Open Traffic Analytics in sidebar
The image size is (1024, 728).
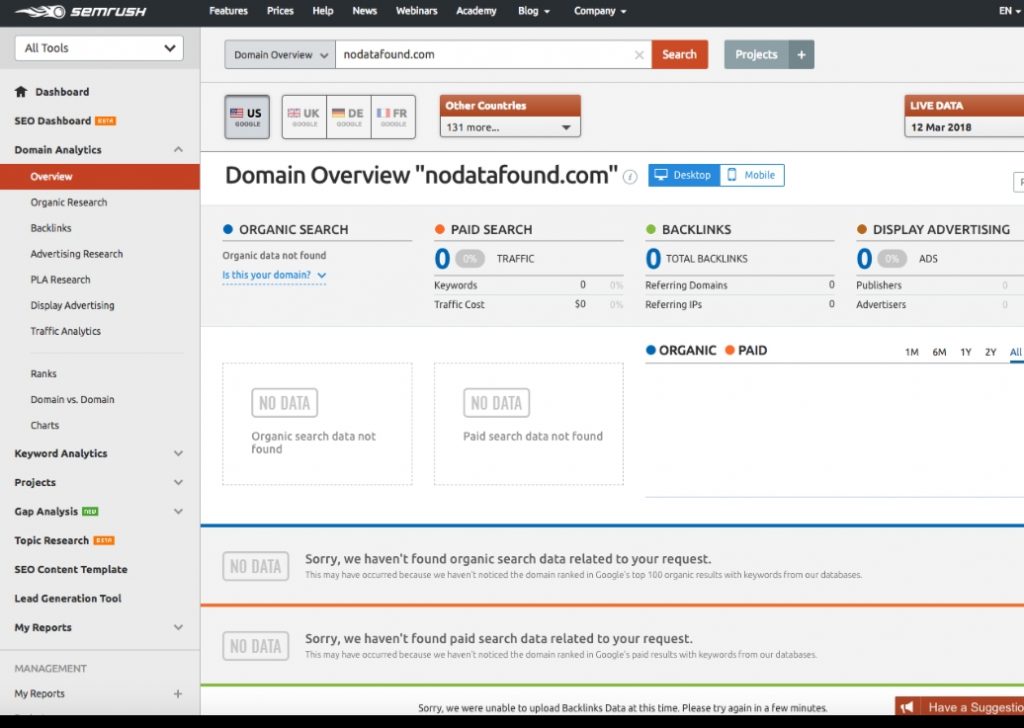(65, 331)
